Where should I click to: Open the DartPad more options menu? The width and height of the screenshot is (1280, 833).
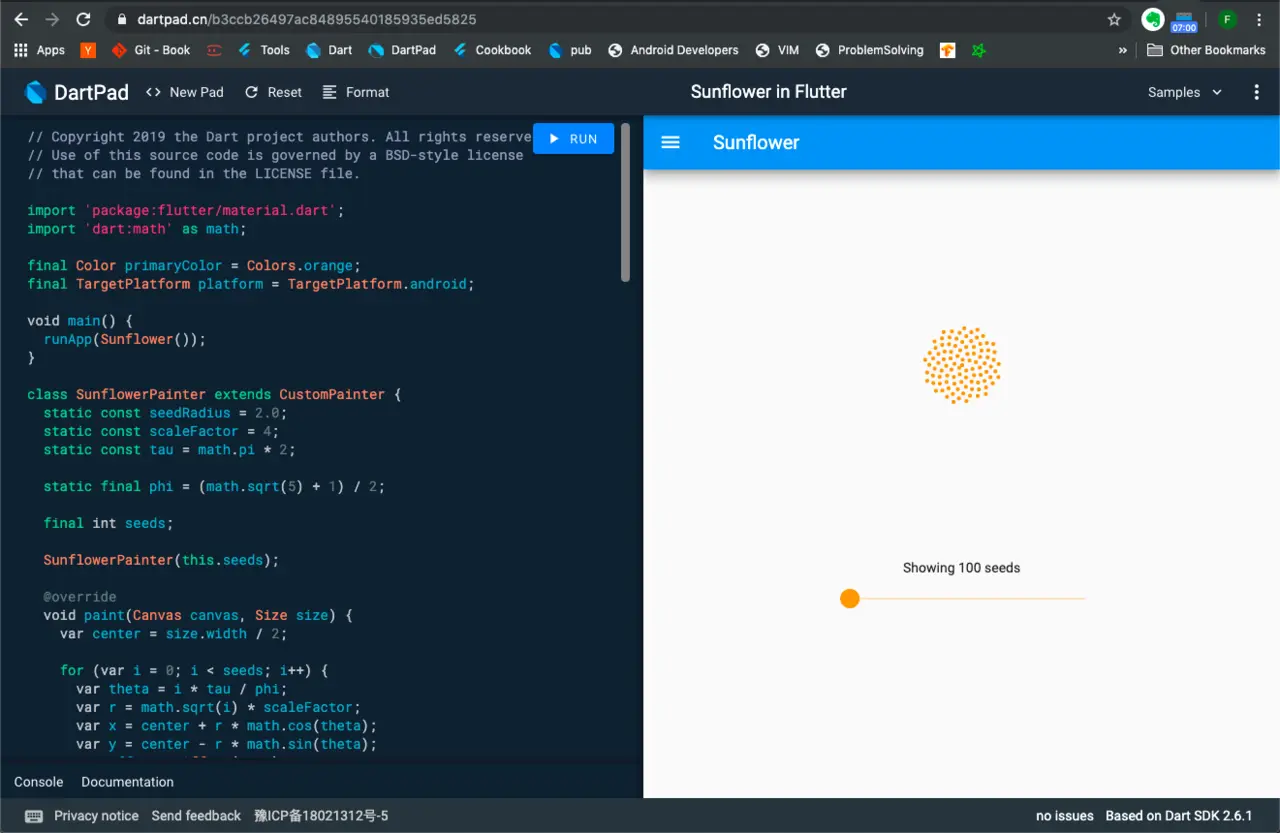[x=1257, y=92]
